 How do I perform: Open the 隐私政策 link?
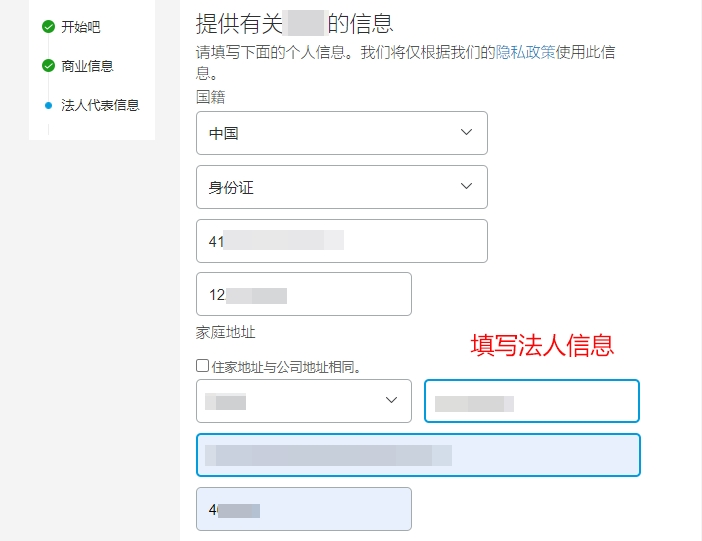[525, 52]
